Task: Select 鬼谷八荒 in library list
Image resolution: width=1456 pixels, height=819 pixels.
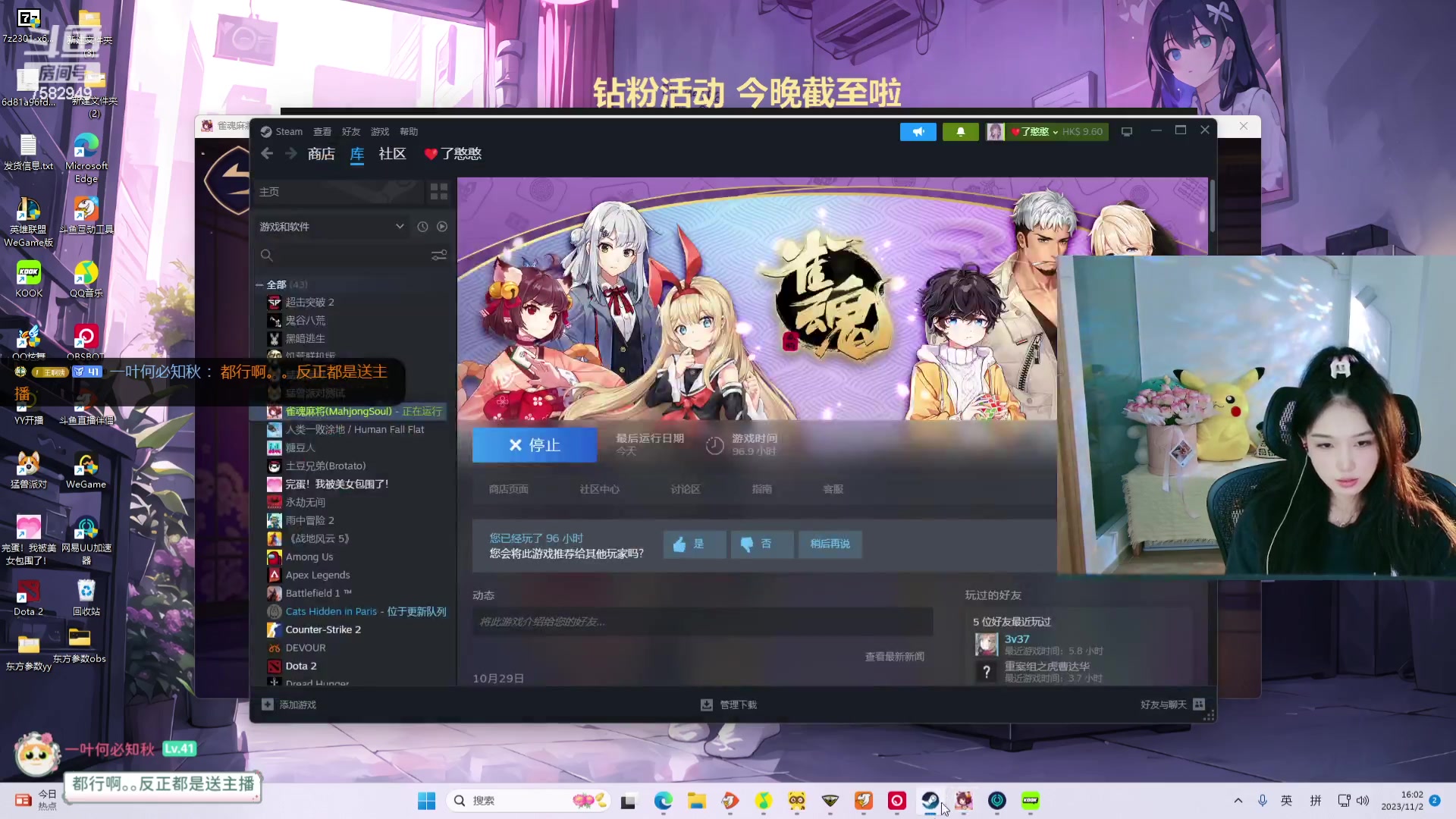Action: 305,321
